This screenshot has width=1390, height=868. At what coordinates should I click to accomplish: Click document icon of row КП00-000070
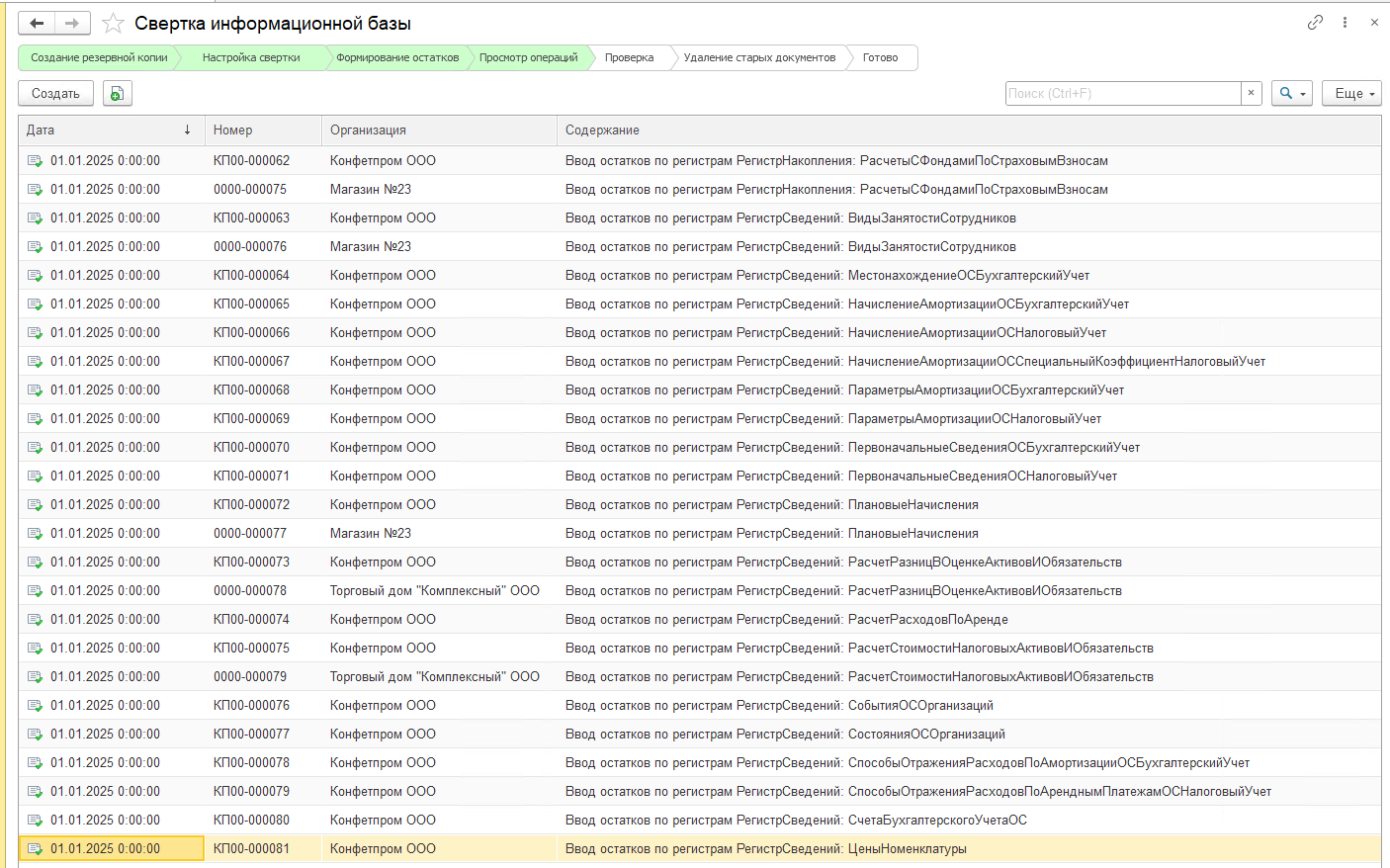[x=35, y=448]
